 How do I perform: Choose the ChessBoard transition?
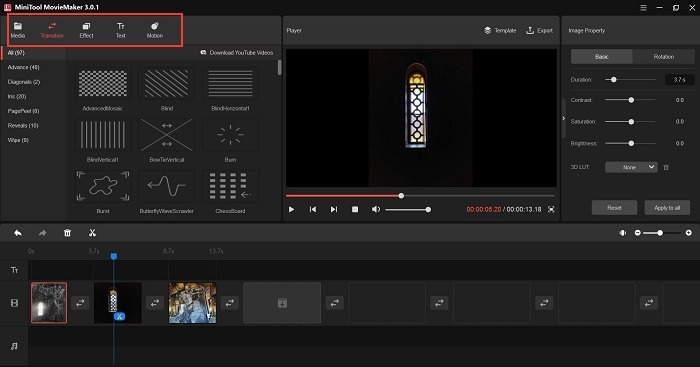tap(230, 186)
